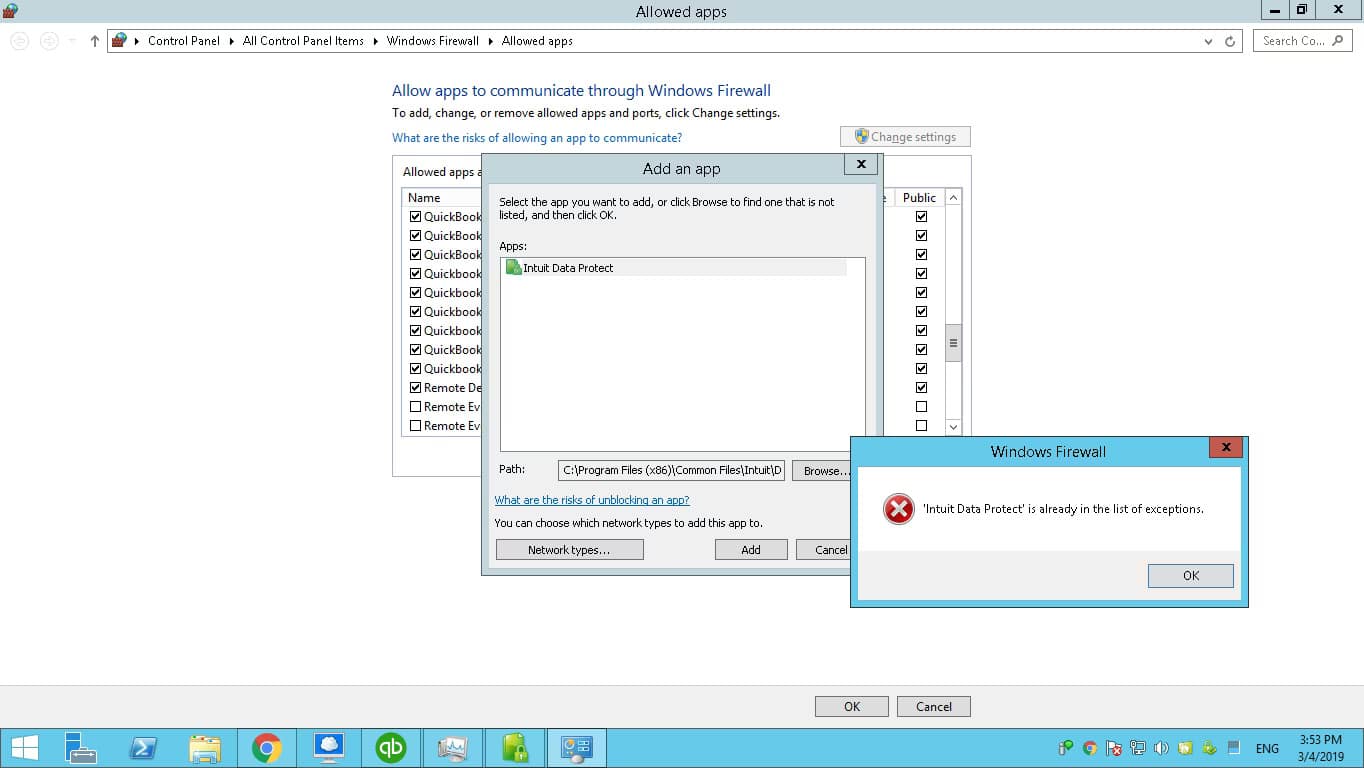
Task: Open Windows PowerShell from the taskbar
Action: 143,748
